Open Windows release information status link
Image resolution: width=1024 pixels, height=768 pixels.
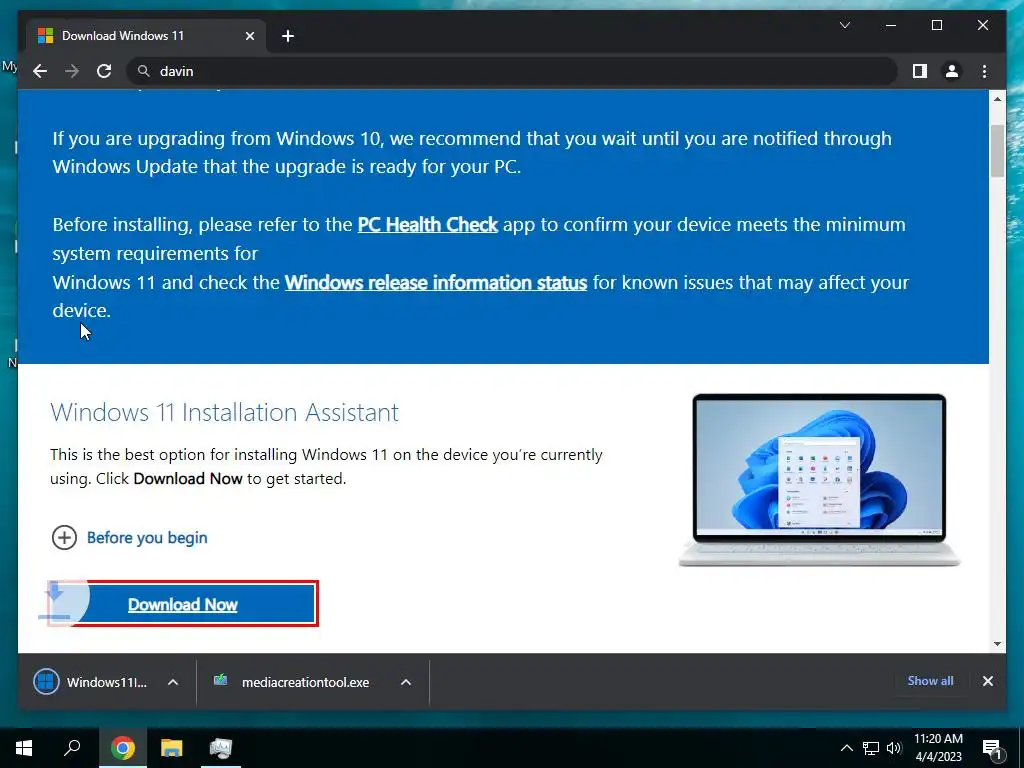click(436, 283)
